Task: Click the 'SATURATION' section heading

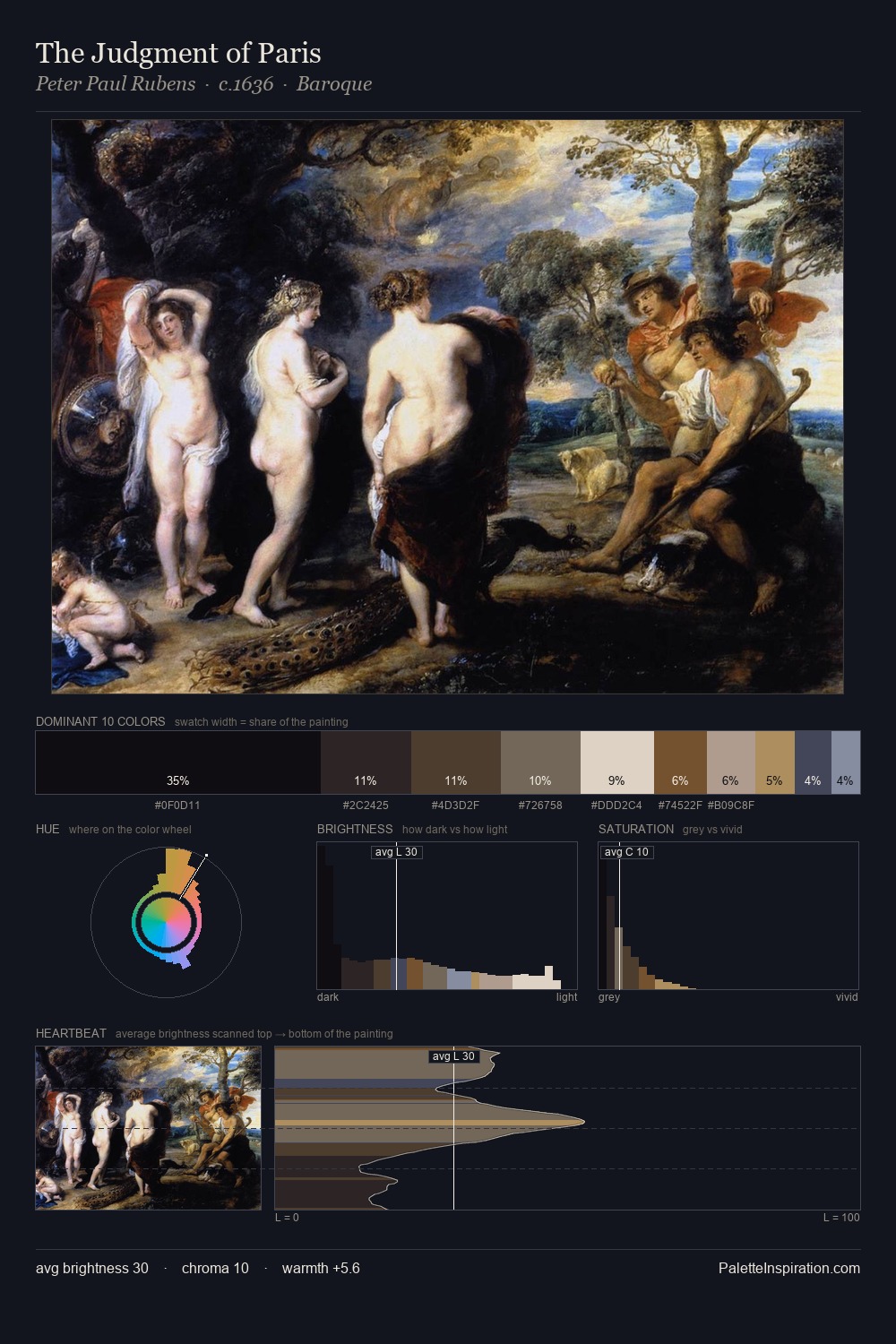Action: tap(636, 829)
